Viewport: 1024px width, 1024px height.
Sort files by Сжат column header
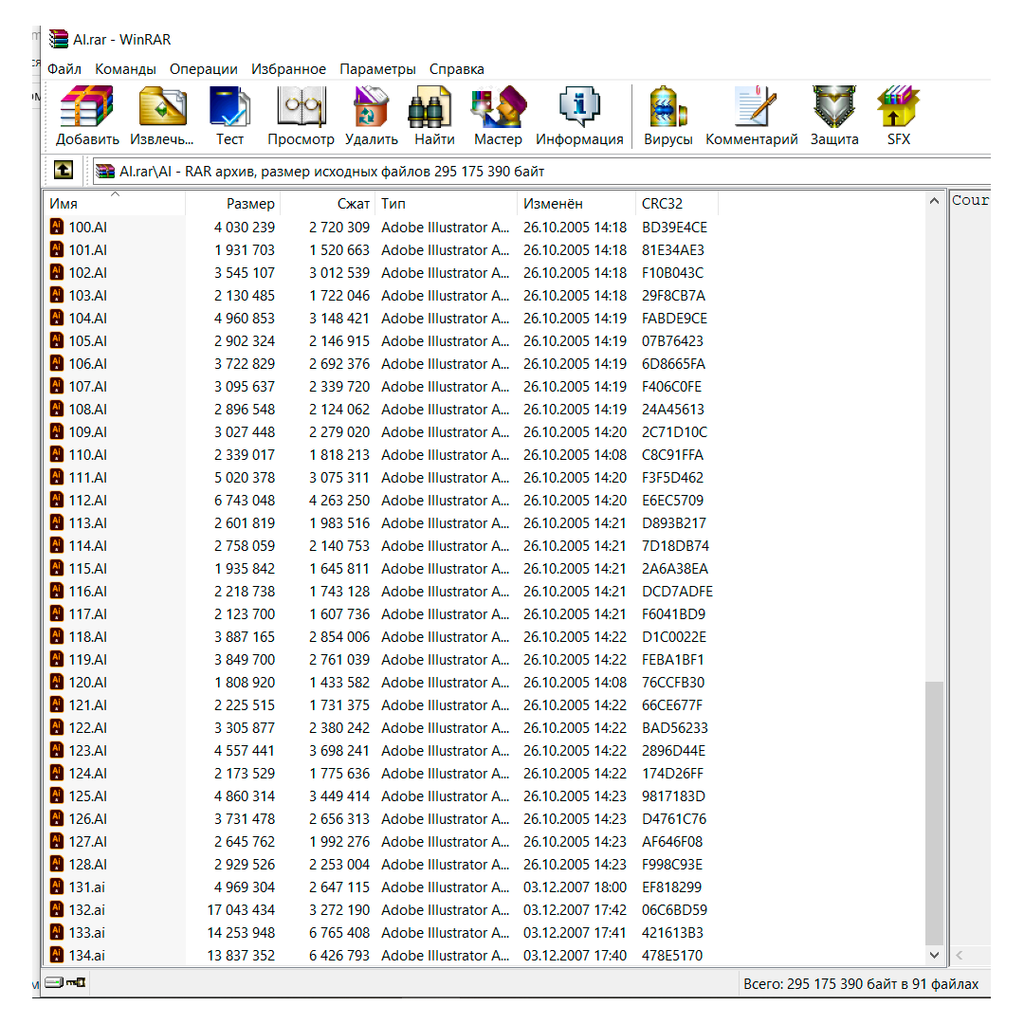click(x=328, y=204)
